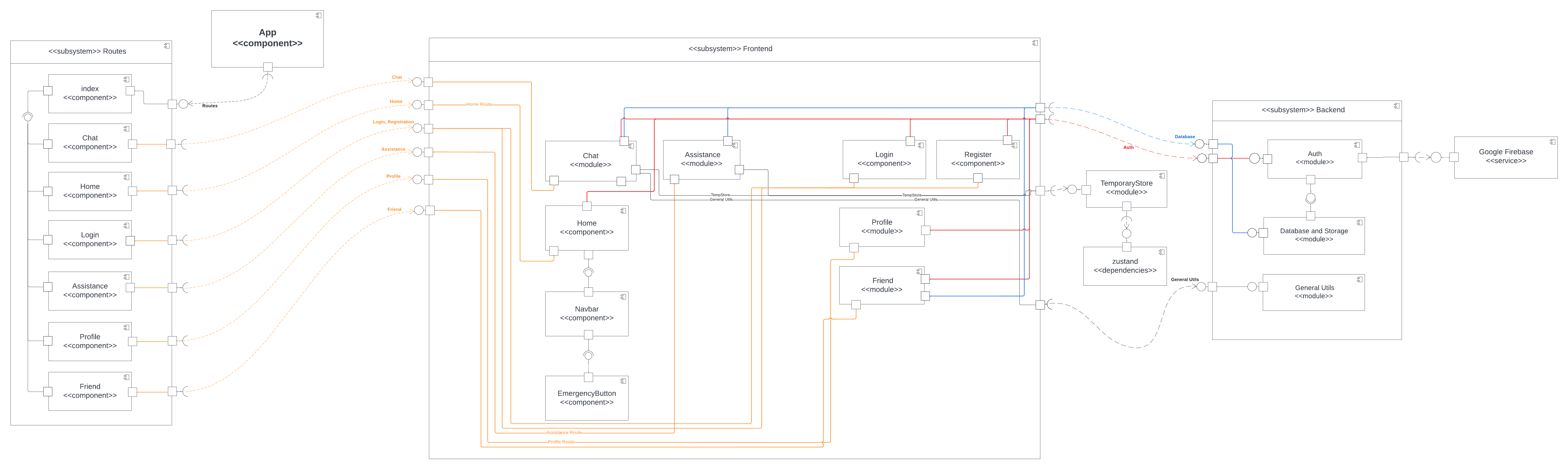
Task: Click the component icon on the Chat module in Frontend
Action: (632, 146)
